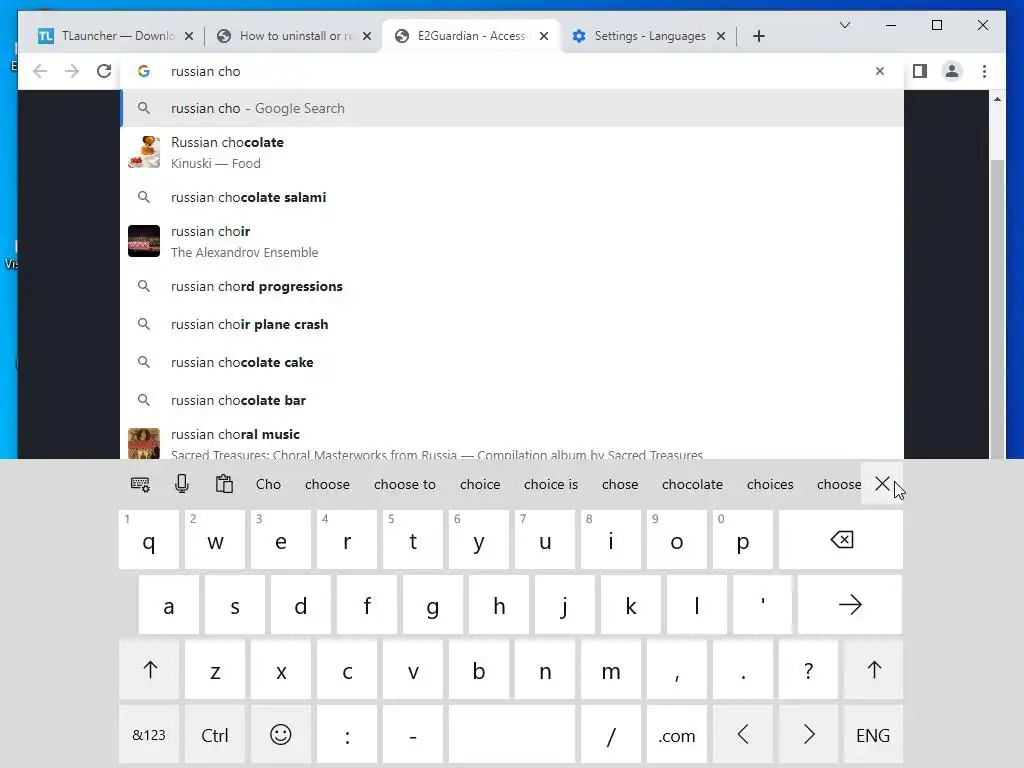Tap the Ctrl key
This screenshot has height=768, width=1024.
pyautogui.click(x=215, y=735)
